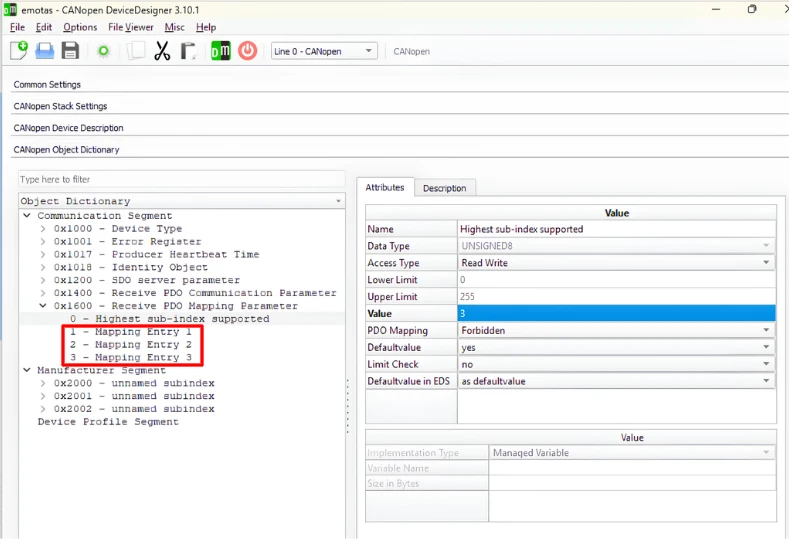Expand the 0x2002 unnamed subindex node
Viewport: 789px width, 541px height.
(x=43, y=409)
